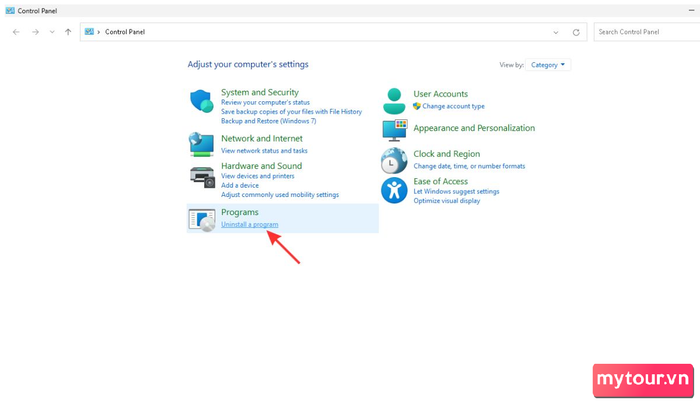Expand the address bar history dropdown

[x=556, y=32]
